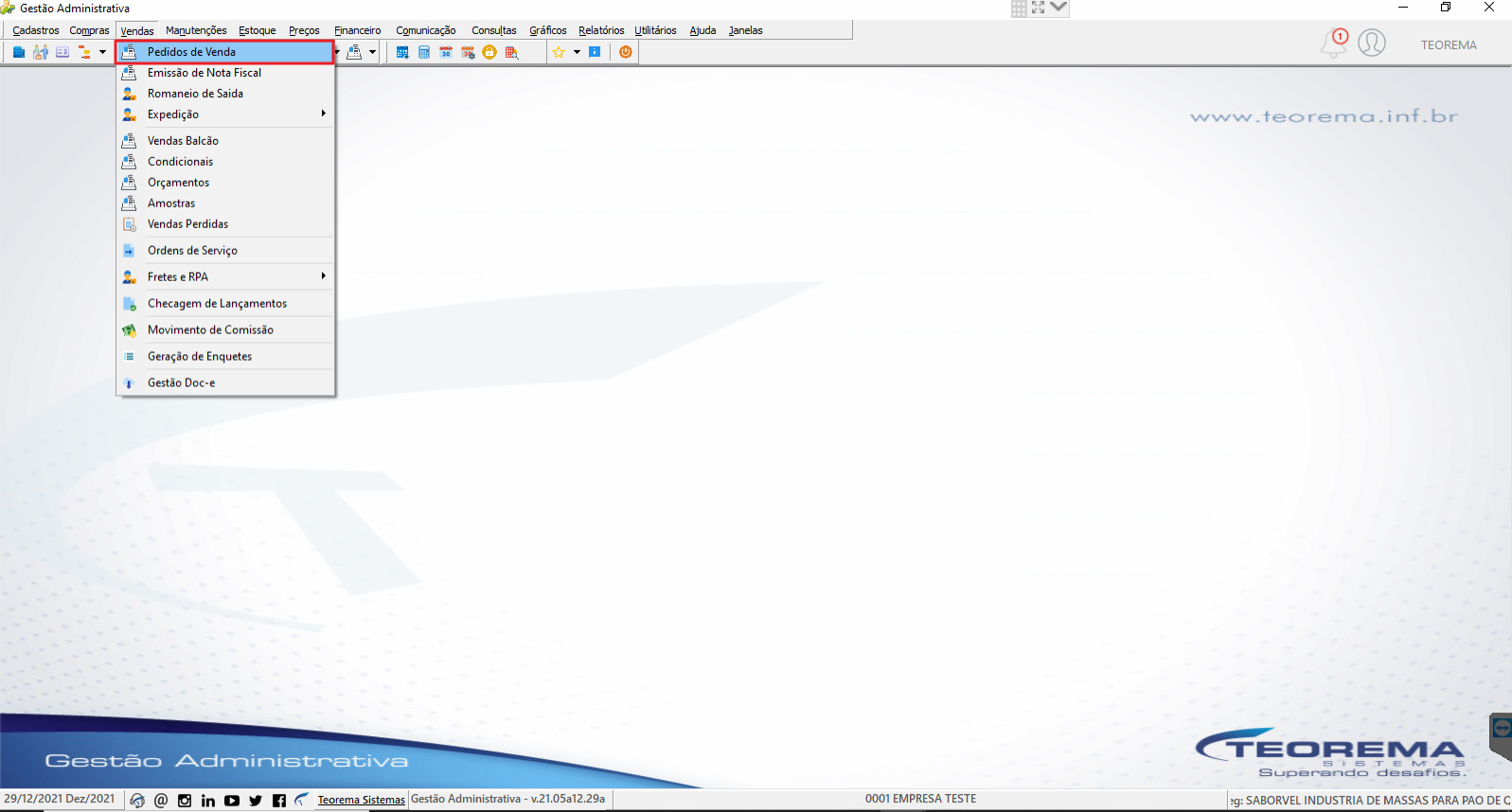Click the 0001 EMPRESA TESTE status text
Image resolution: width=1512 pixels, height=812 pixels.
coord(920,799)
